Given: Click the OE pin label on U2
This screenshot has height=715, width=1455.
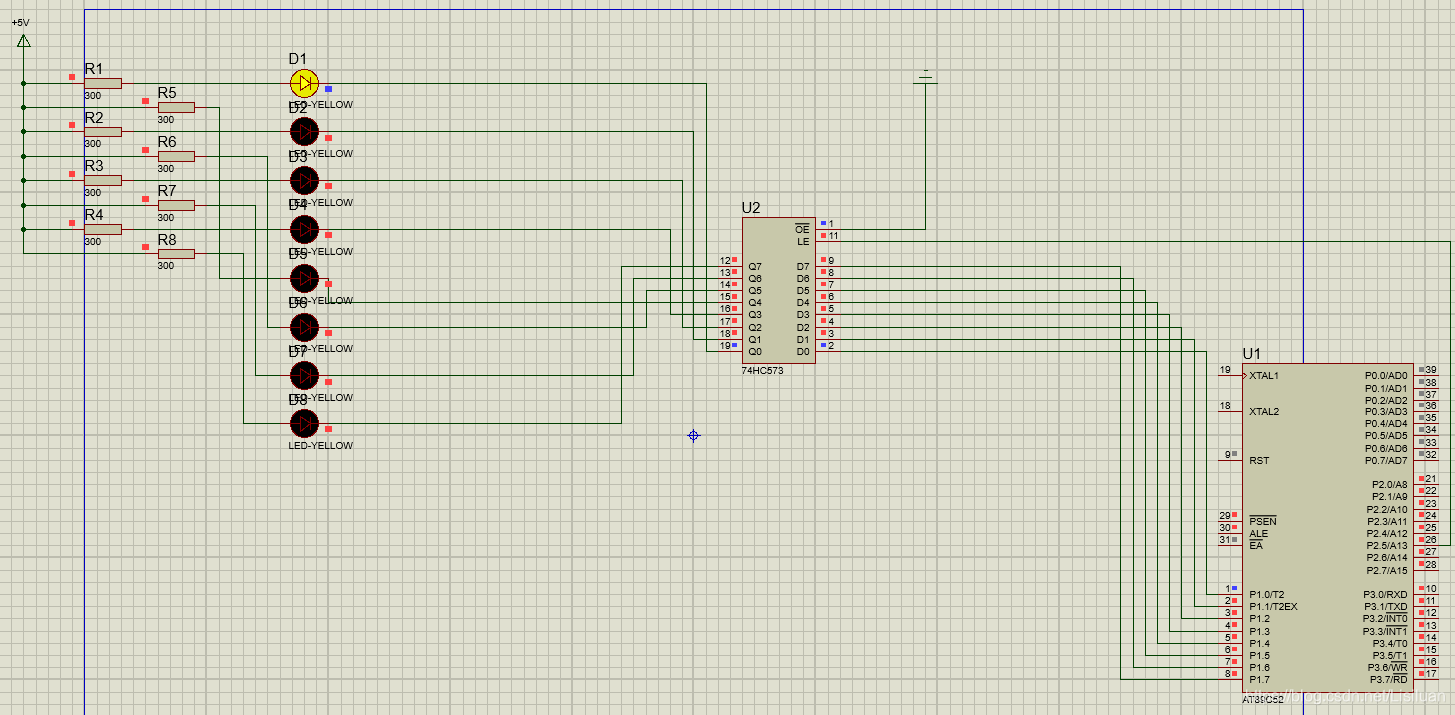Looking at the screenshot, I should coord(802,229).
